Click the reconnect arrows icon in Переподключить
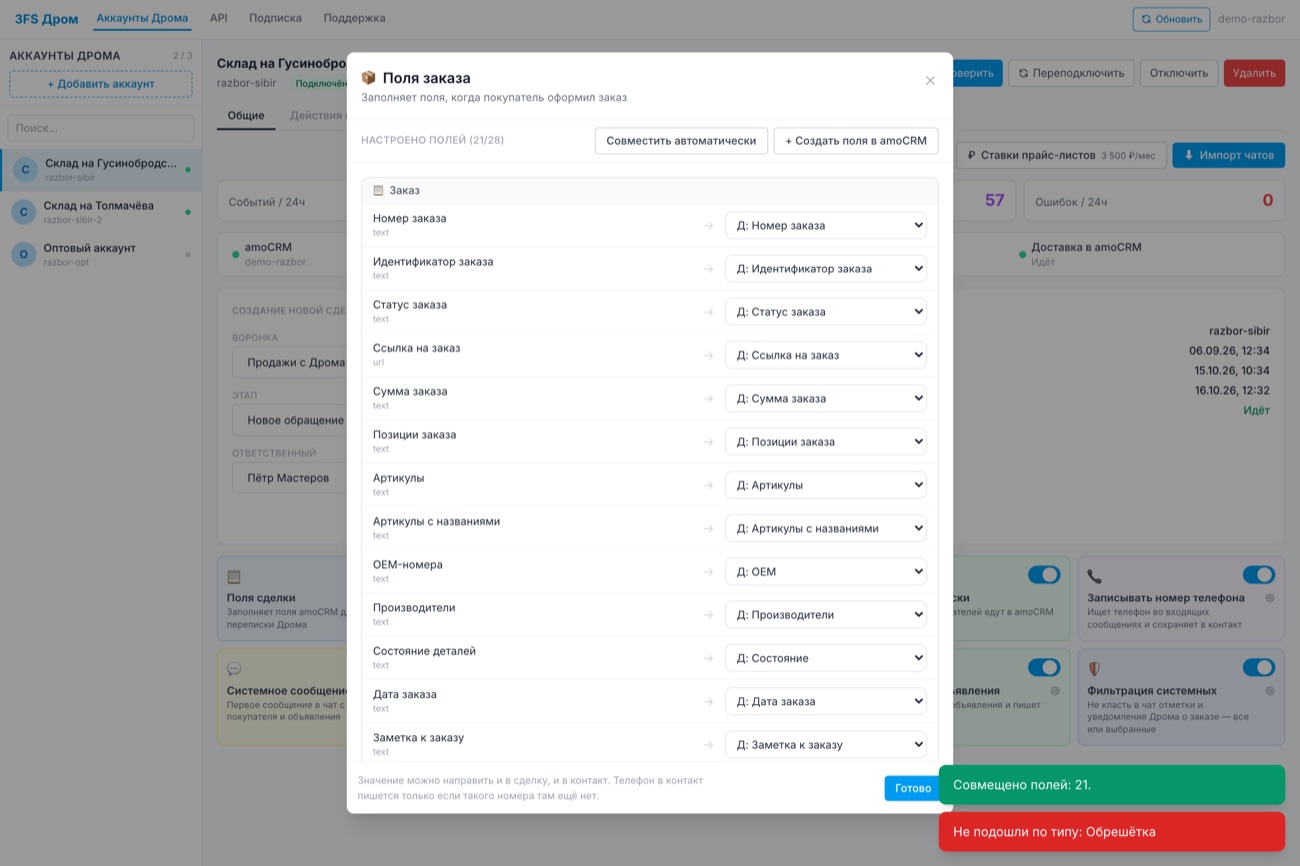The image size is (1300, 866). (x=1023, y=73)
